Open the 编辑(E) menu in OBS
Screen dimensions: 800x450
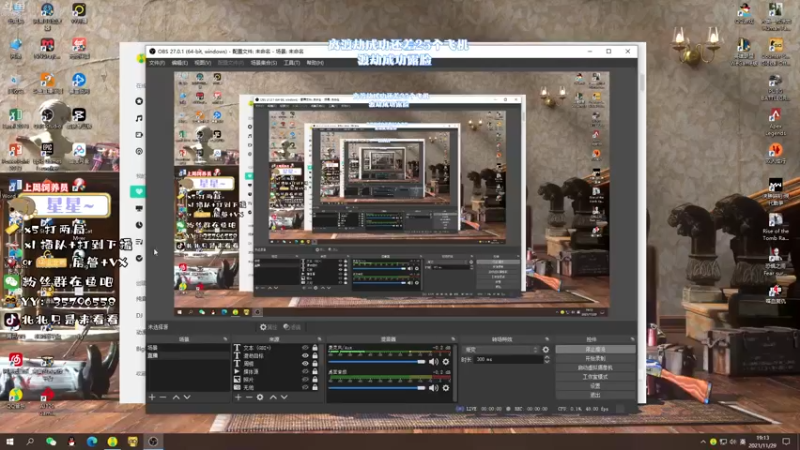180,63
